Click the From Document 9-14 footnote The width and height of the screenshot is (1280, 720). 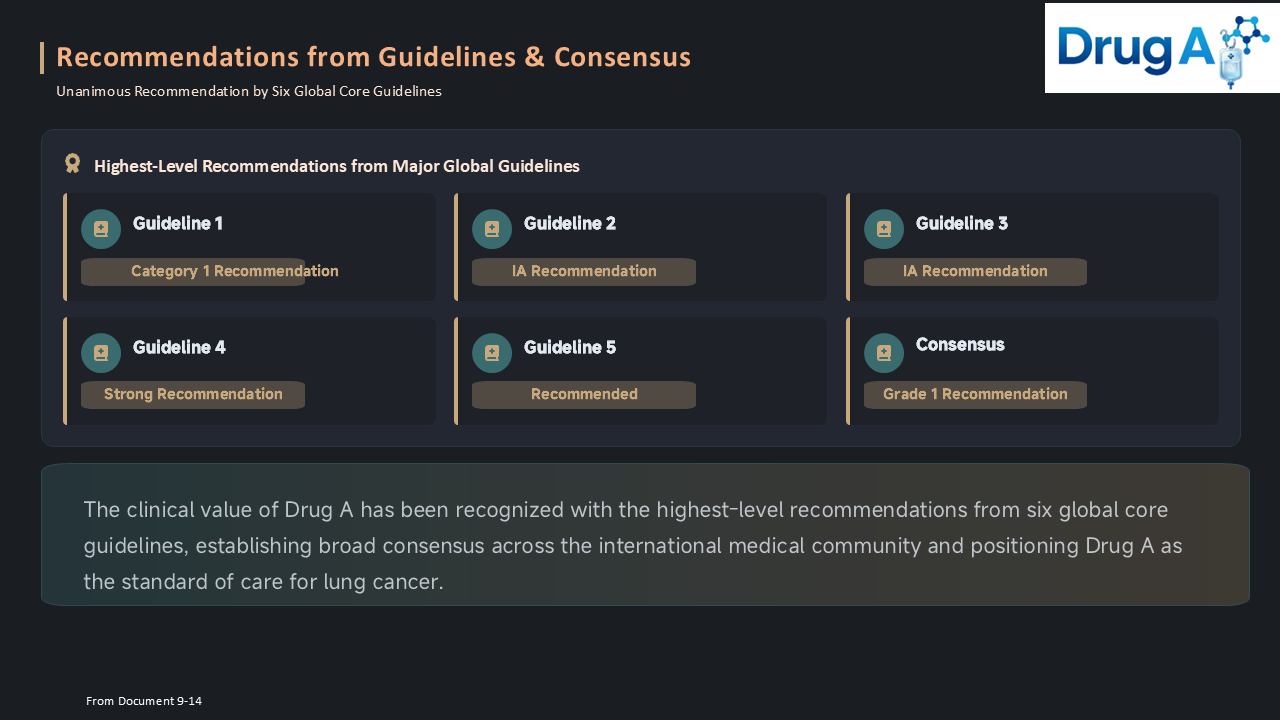click(144, 701)
